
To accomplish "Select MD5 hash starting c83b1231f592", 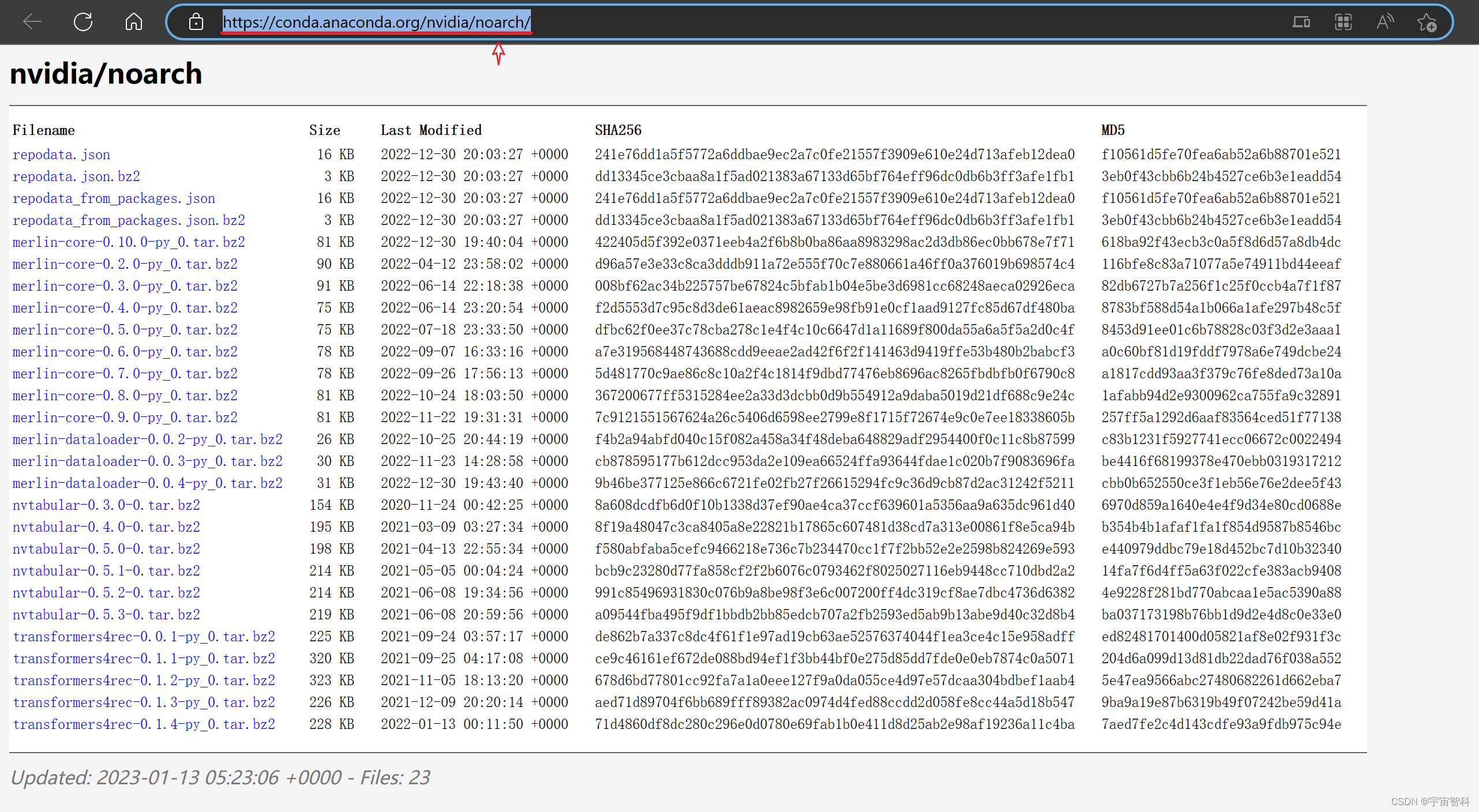I will (x=1221, y=439).
